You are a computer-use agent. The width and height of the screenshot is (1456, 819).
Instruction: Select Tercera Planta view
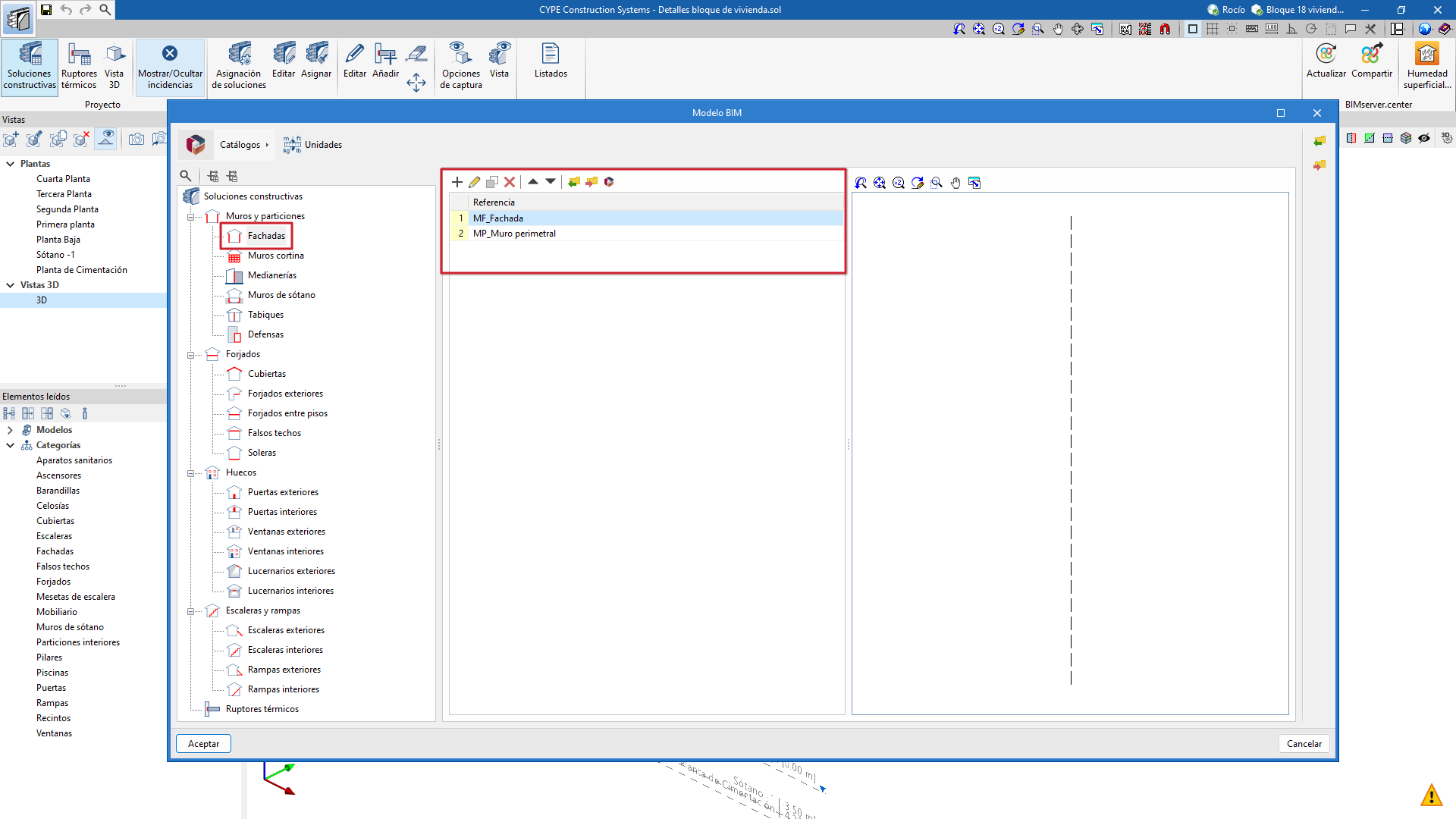[64, 194]
